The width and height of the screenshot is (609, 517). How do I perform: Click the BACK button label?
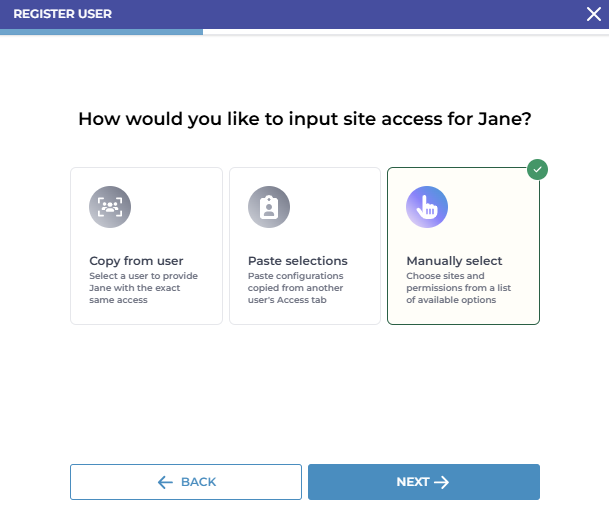198,482
